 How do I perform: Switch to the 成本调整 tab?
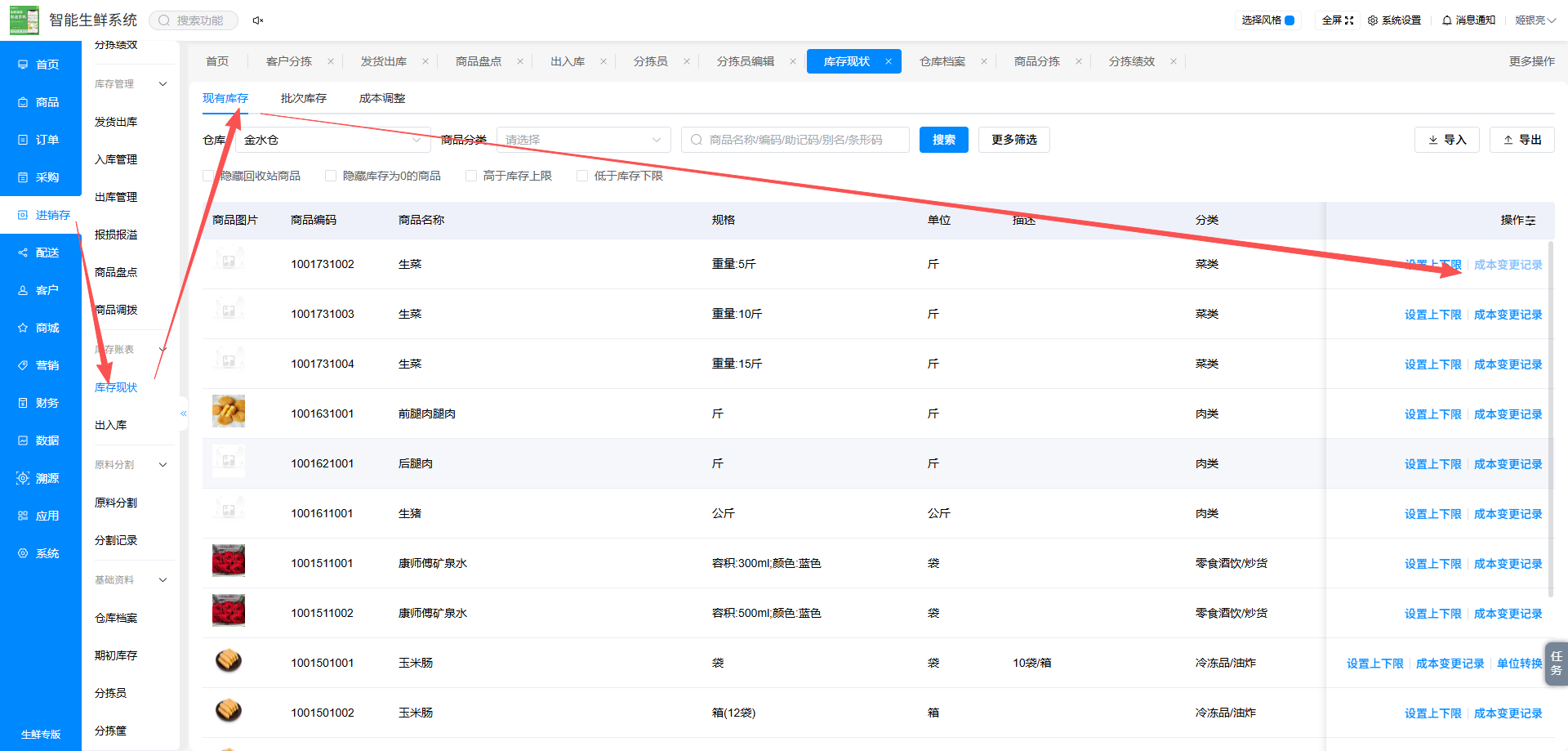[x=382, y=98]
